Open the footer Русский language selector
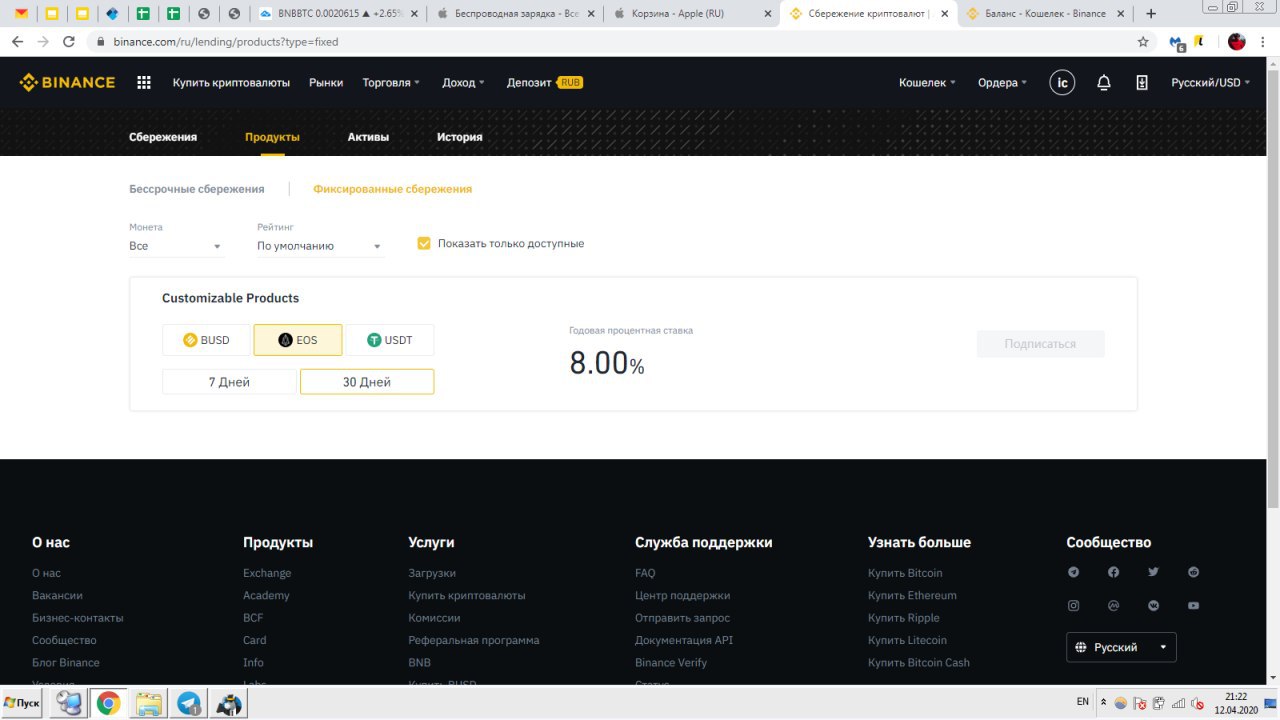 pyautogui.click(x=1121, y=647)
